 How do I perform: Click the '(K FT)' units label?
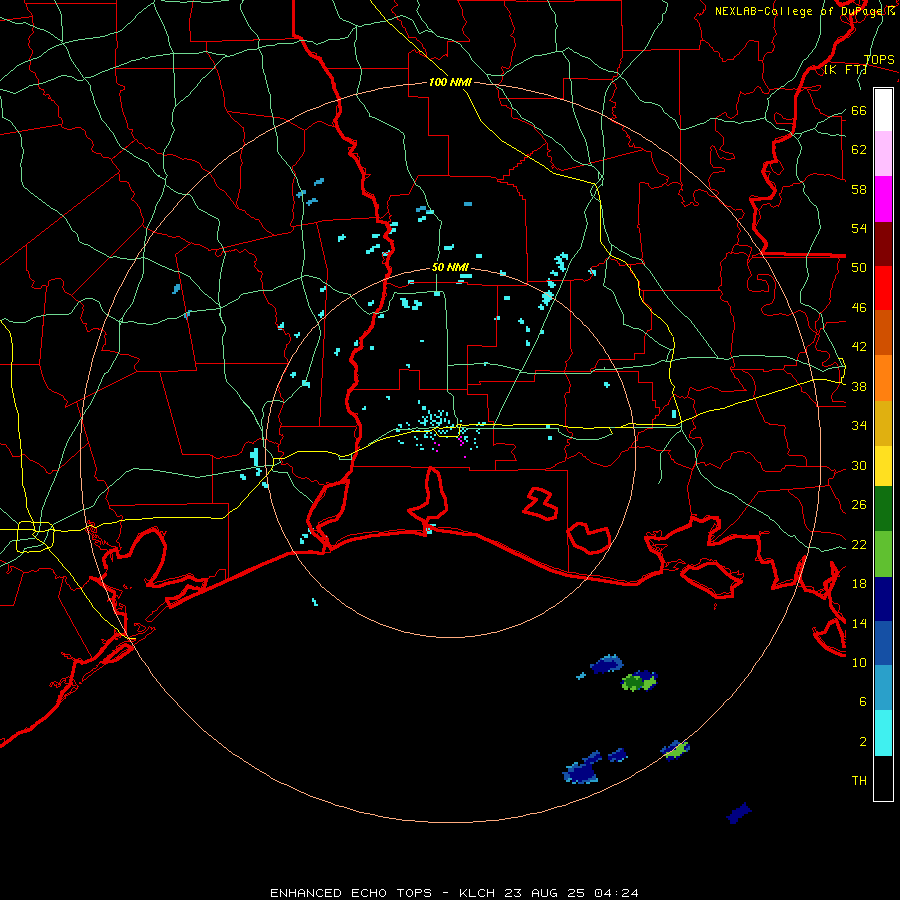[x=845, y=69]
